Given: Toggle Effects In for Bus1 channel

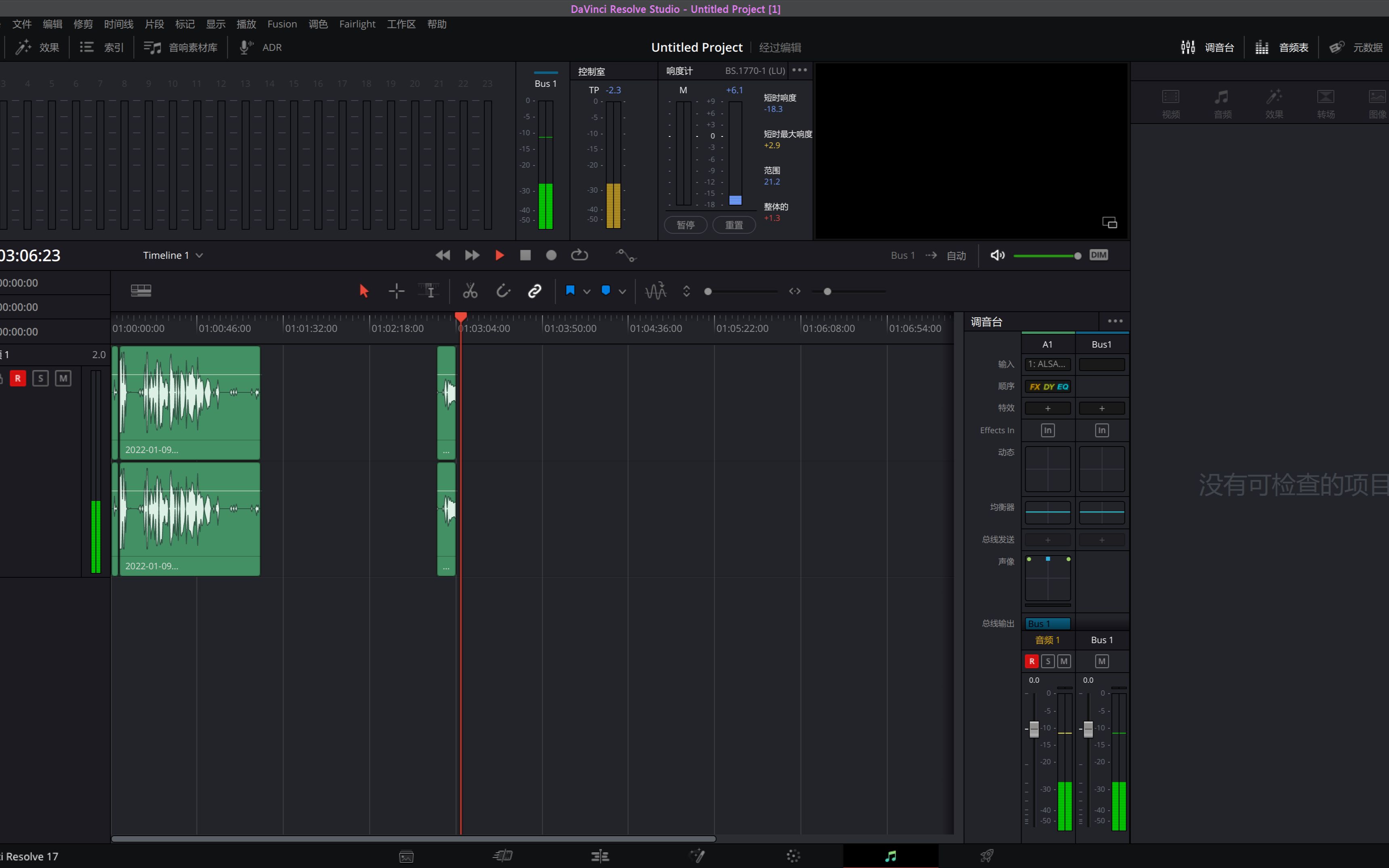Looking at the screenshot, I should coord(1102,430).
